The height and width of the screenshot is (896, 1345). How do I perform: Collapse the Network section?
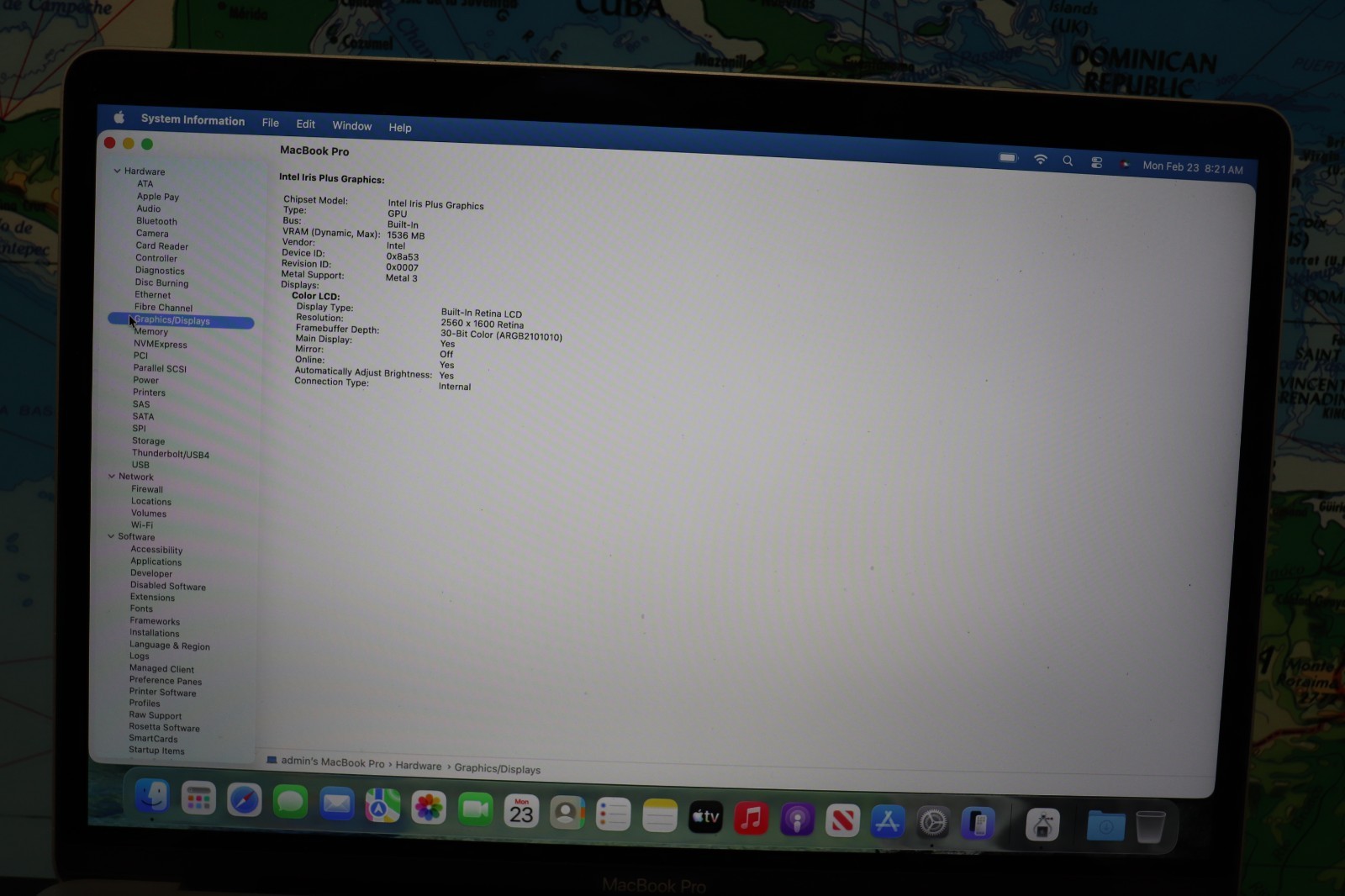111,476
